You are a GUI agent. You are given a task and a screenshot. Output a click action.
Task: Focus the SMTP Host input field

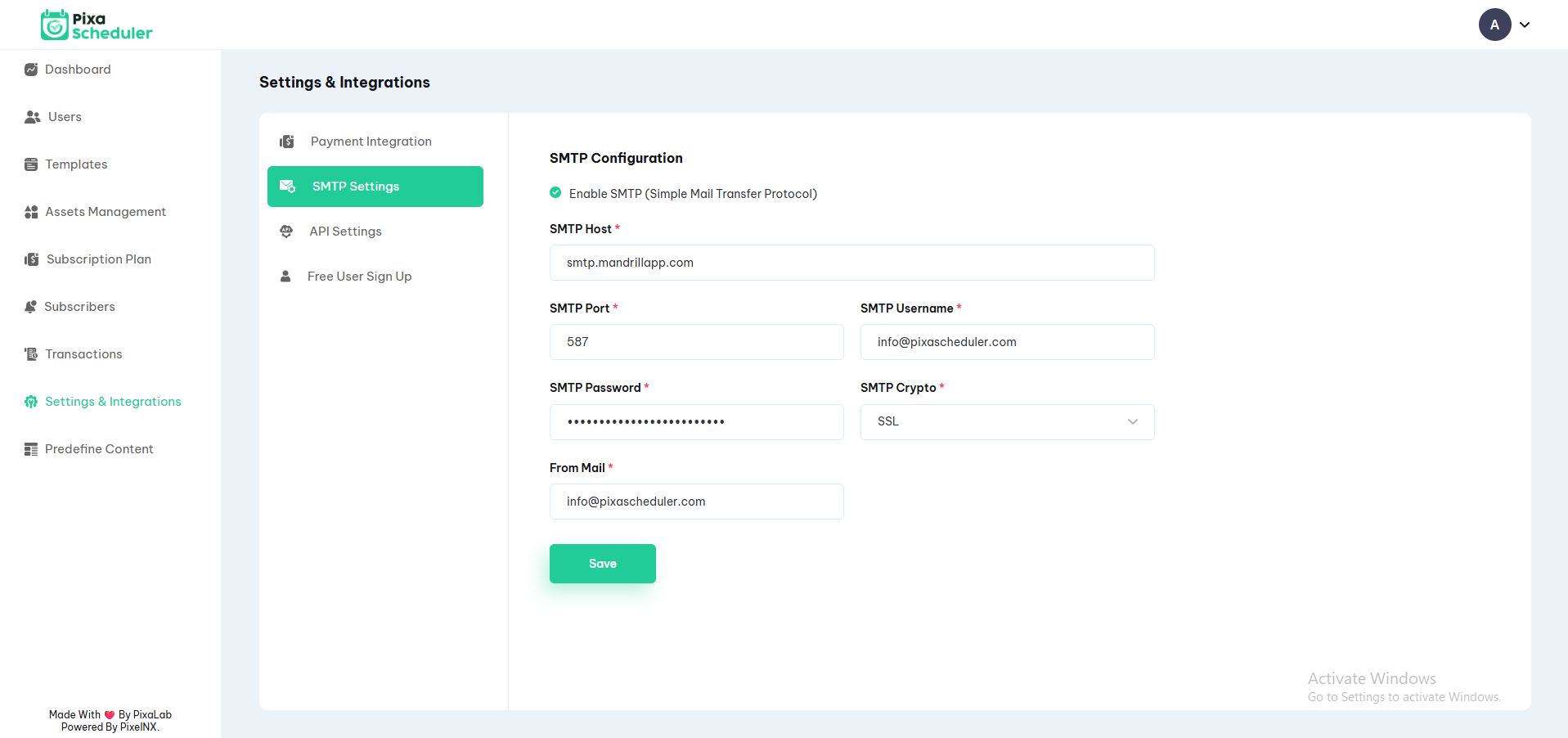coord(851,263)
